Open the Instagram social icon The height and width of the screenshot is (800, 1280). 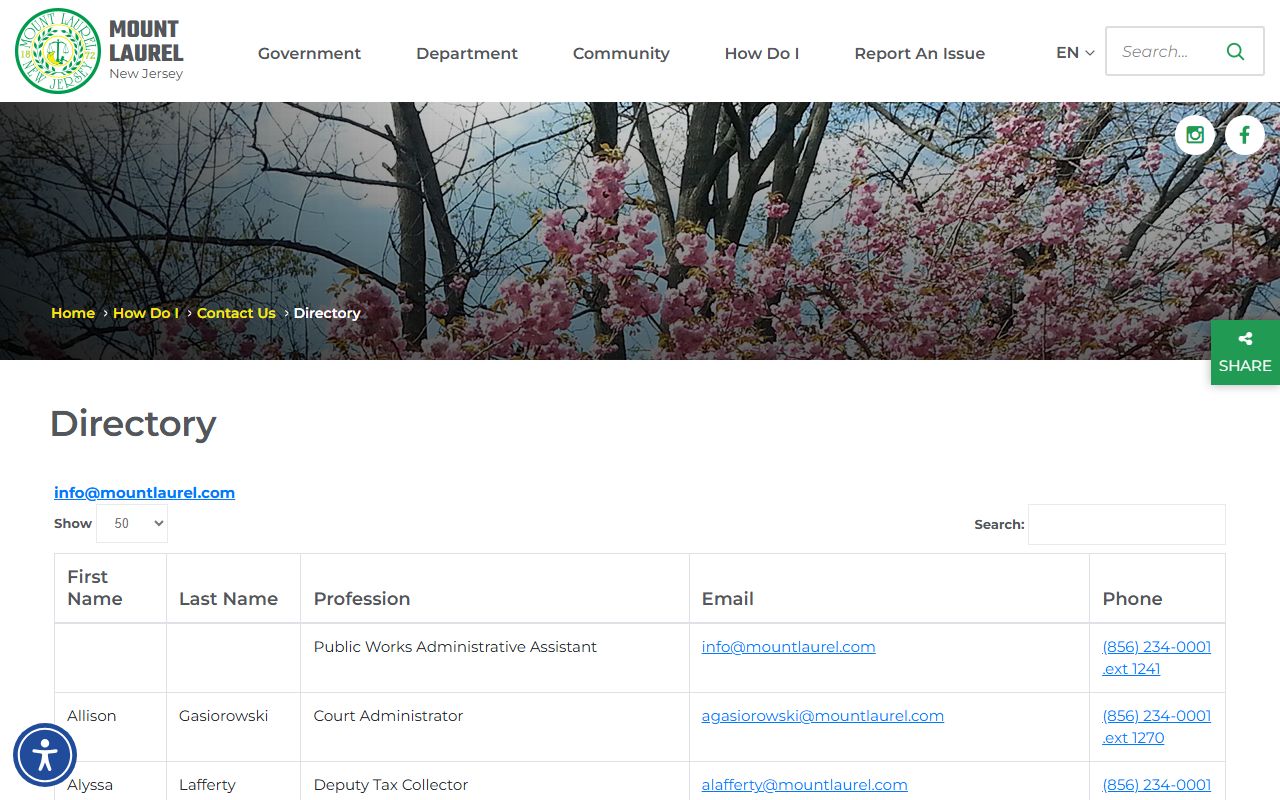tap(1194, 134)
